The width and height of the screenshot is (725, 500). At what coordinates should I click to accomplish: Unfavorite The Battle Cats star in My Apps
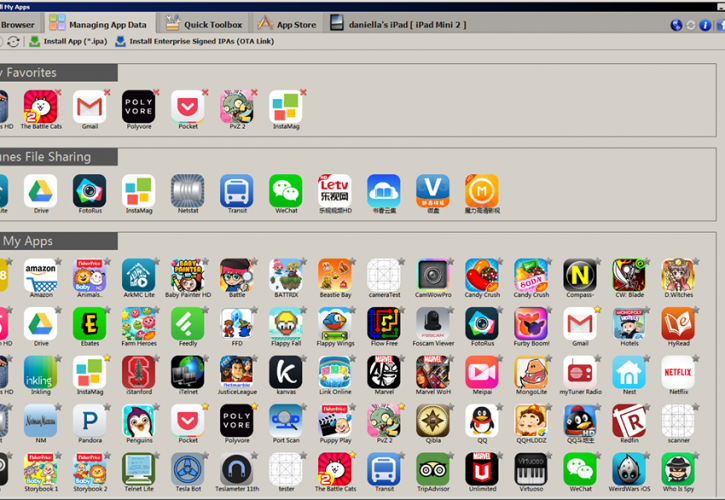click(x=352, y=455)
